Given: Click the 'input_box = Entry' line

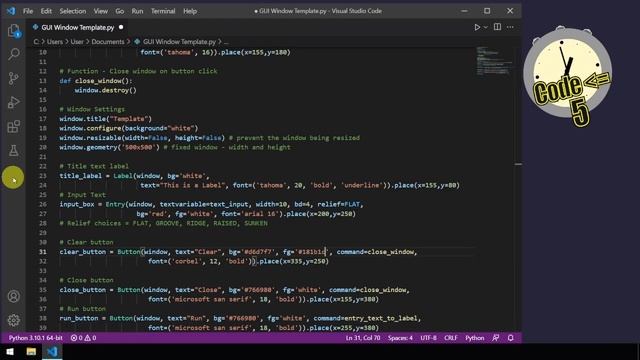Looking at the screenshot, I should (x=211, y=204).
